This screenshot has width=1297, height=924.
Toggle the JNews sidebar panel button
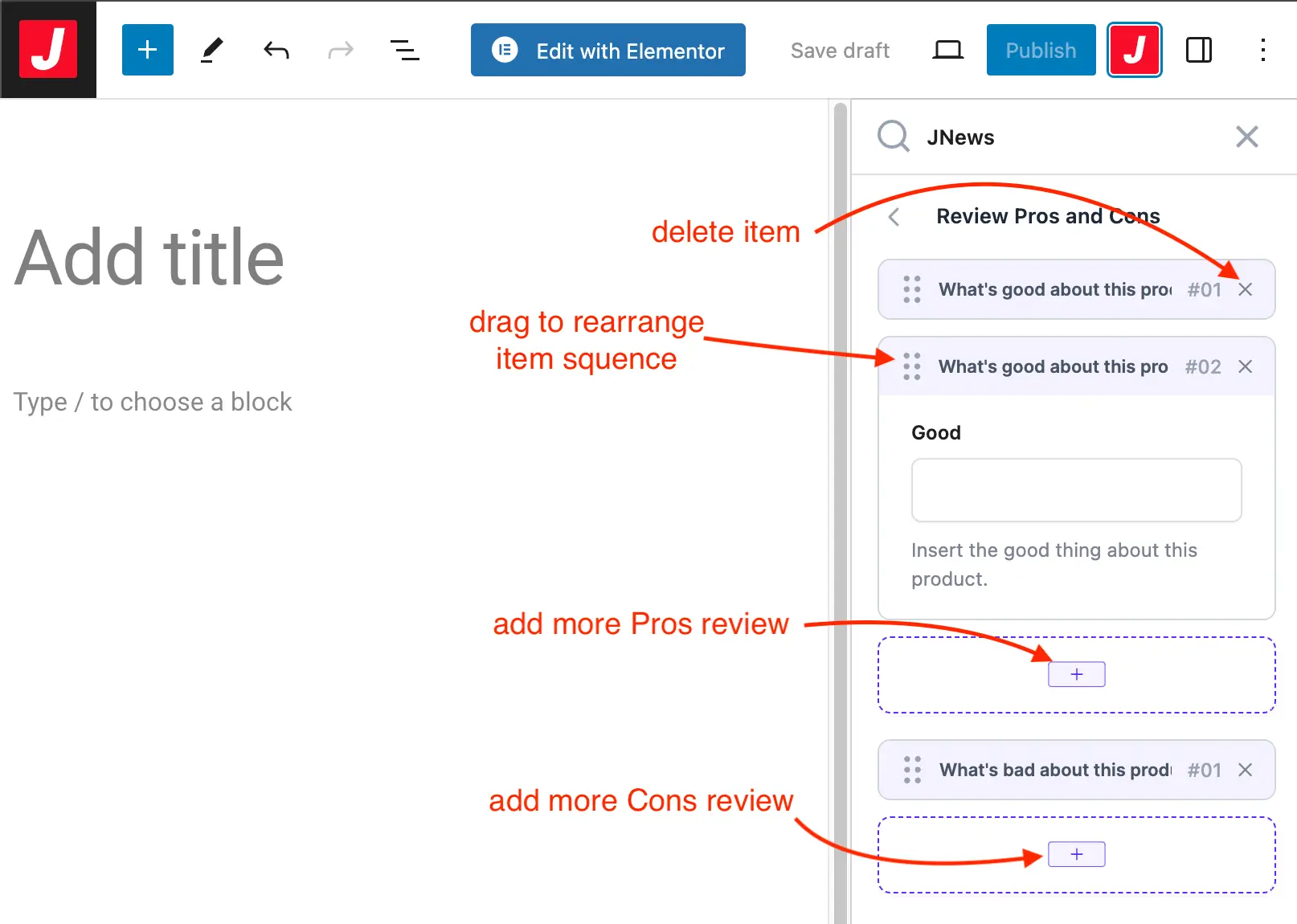(1134, 50)
